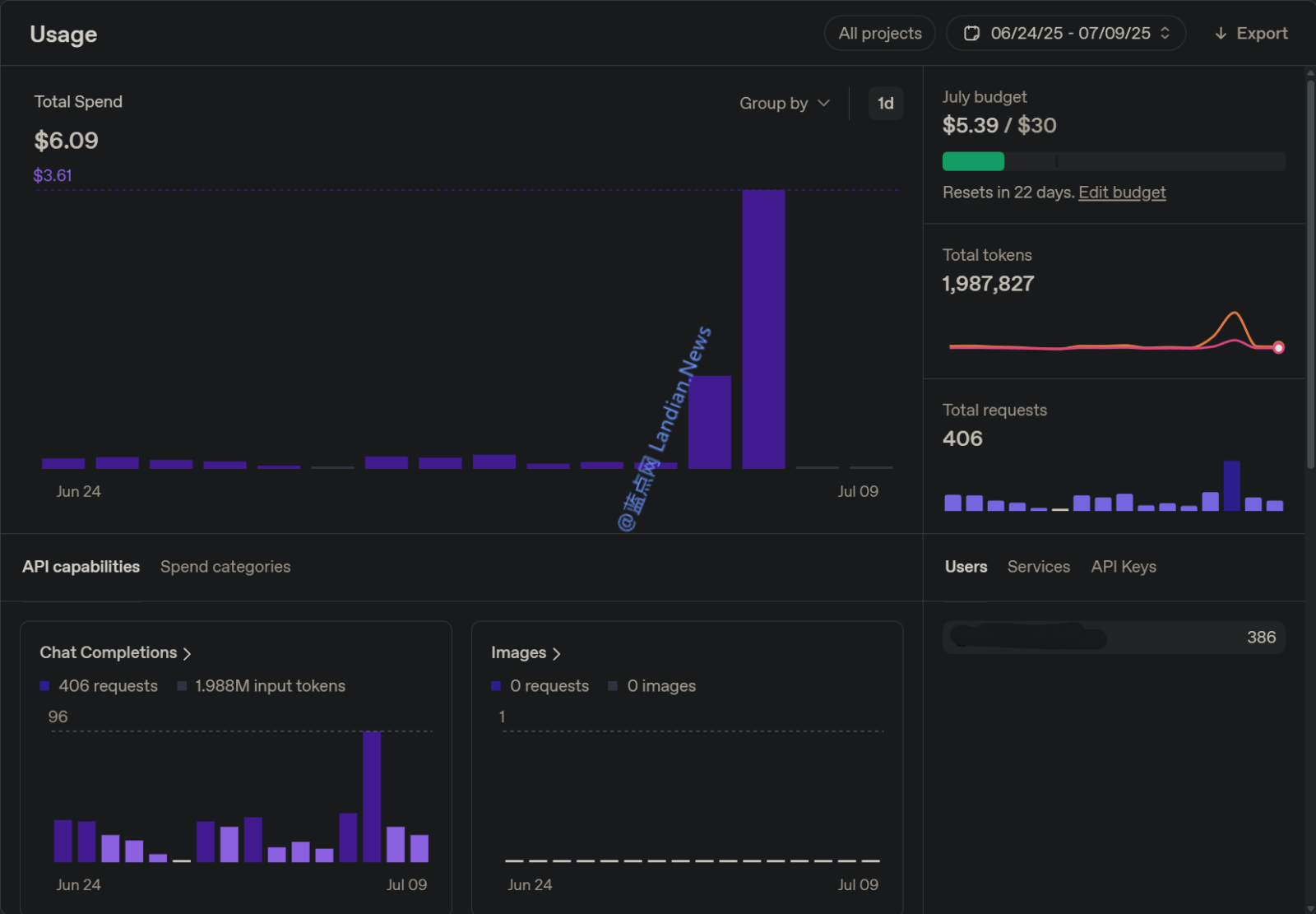This screenshot has height=914, width=1316.
Task: Click the calendar icon in date range
Action: (x=971, y=34)
